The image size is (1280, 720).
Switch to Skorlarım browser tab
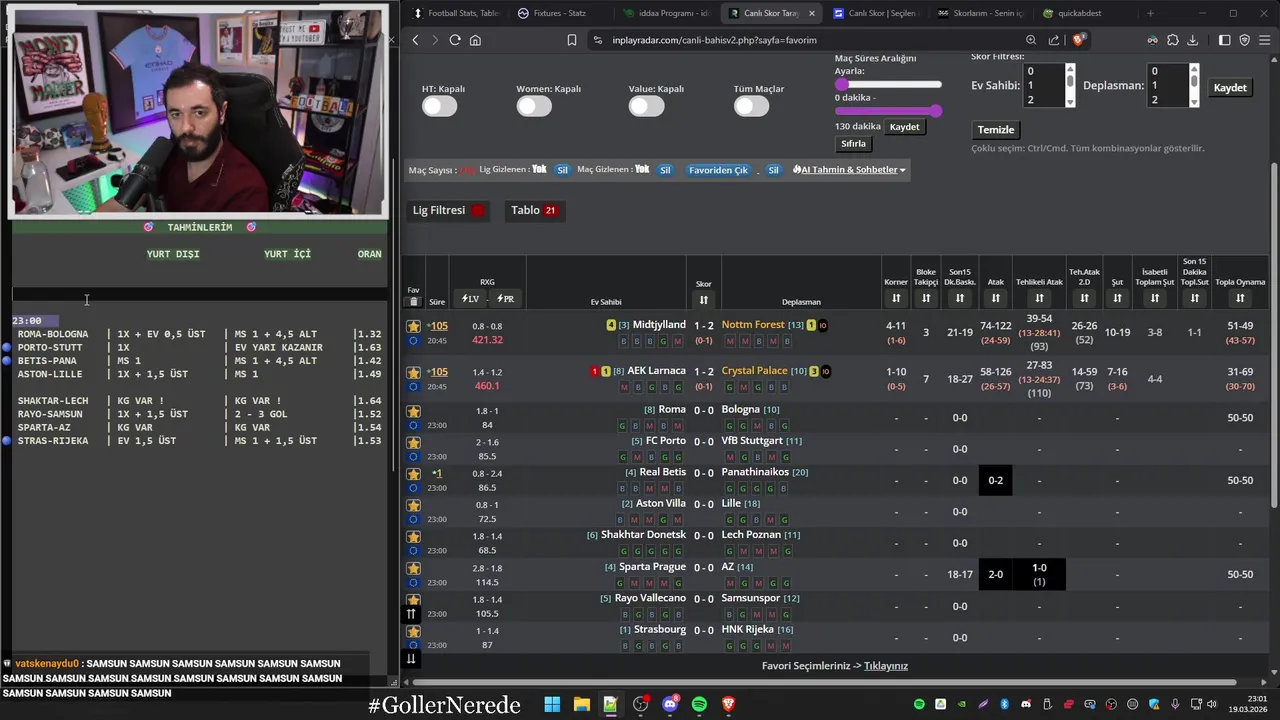coord(981,13)
